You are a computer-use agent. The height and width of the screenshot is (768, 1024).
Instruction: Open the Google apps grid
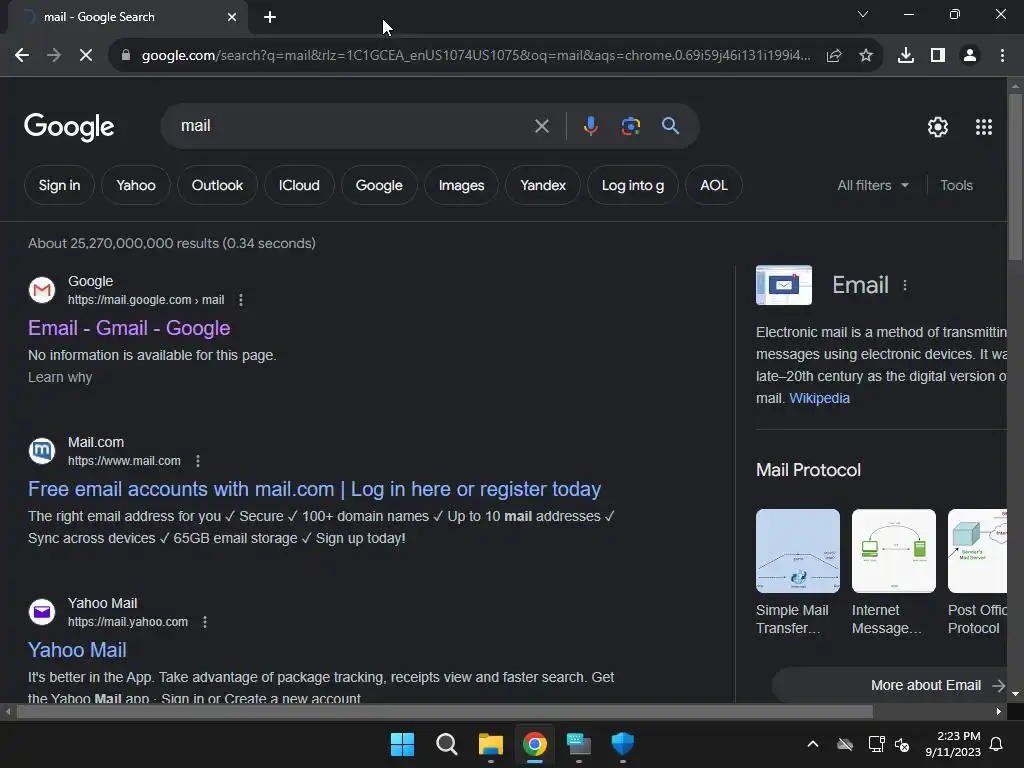pos(984,127)
